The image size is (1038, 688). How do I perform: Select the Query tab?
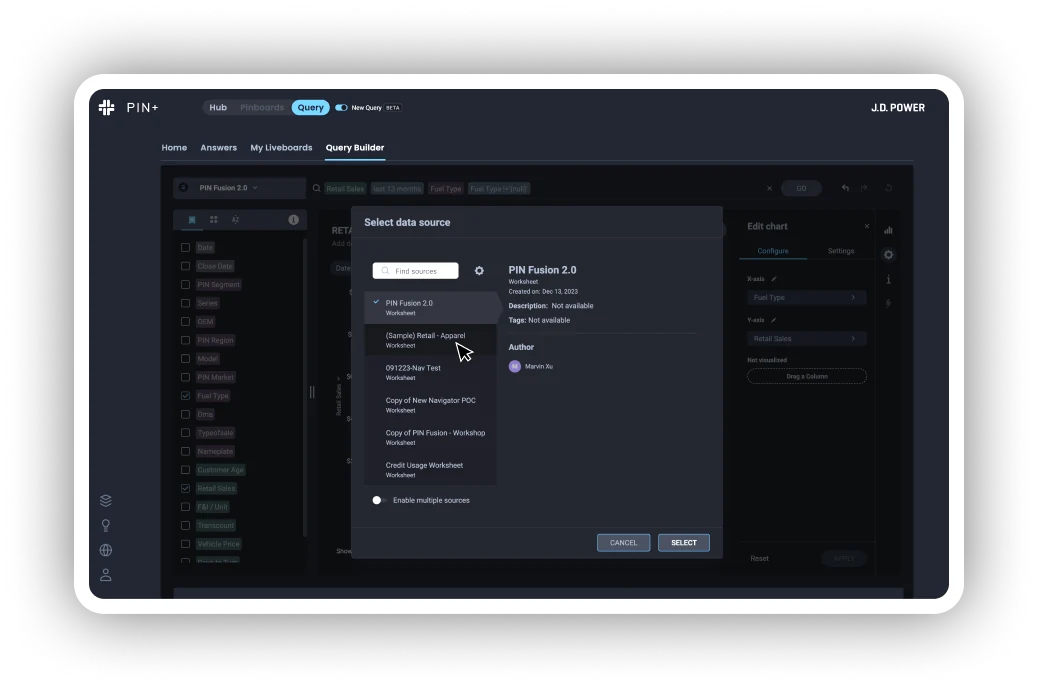(310, 107)
